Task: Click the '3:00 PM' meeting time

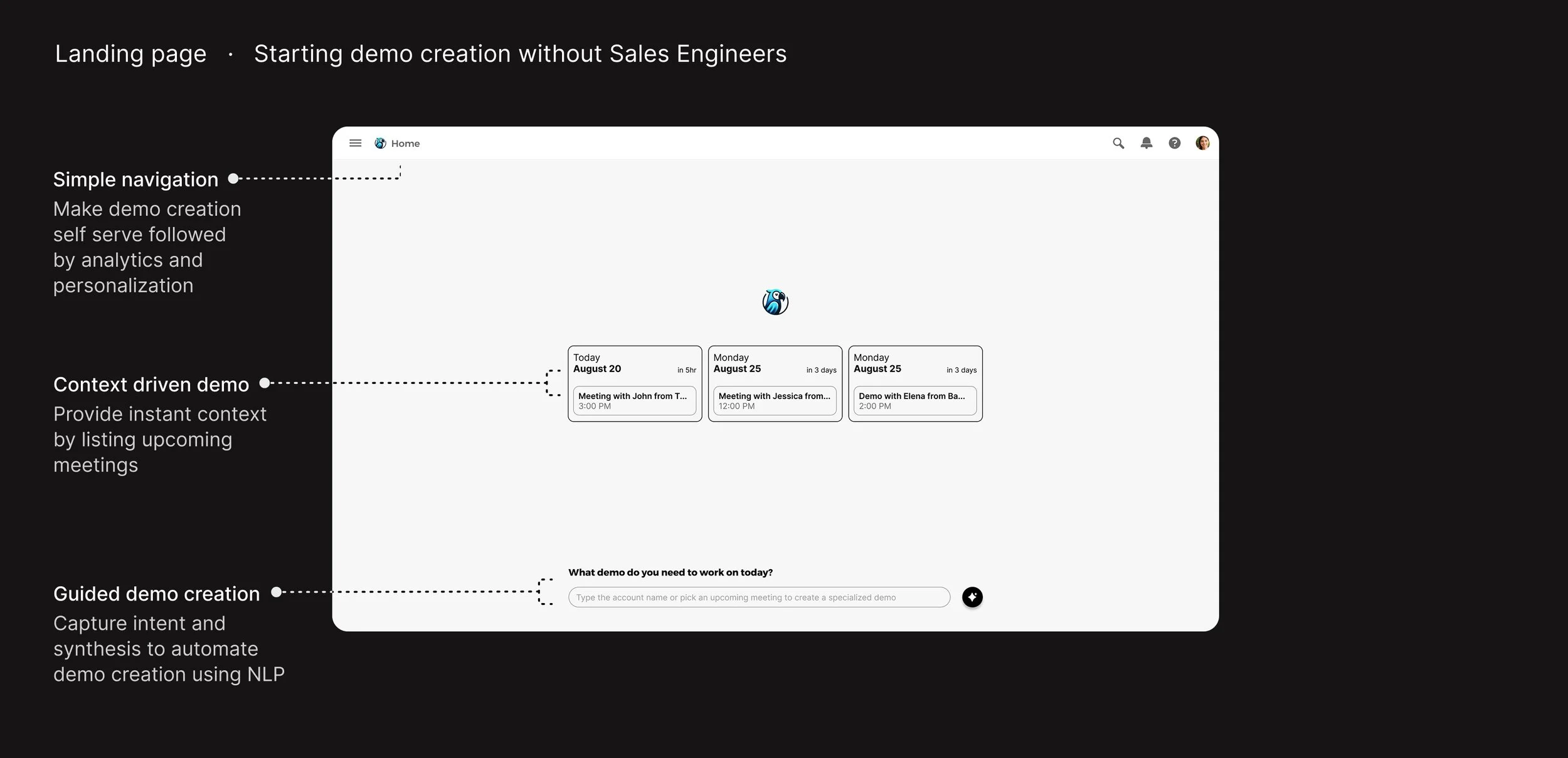Action: (595, 406)
